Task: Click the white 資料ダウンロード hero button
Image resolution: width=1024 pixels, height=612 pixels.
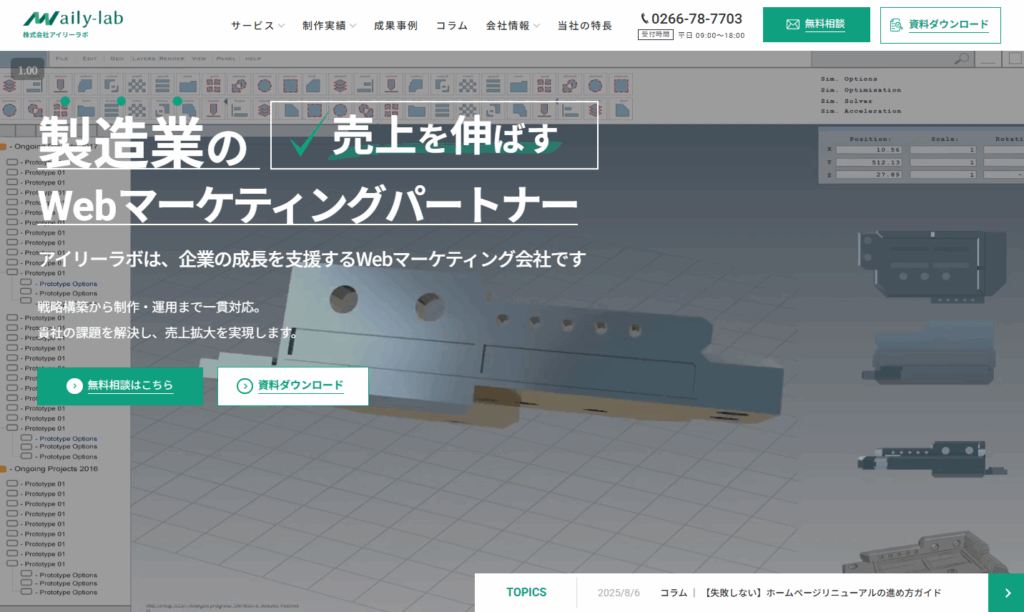Action: [x=293, y=386]
